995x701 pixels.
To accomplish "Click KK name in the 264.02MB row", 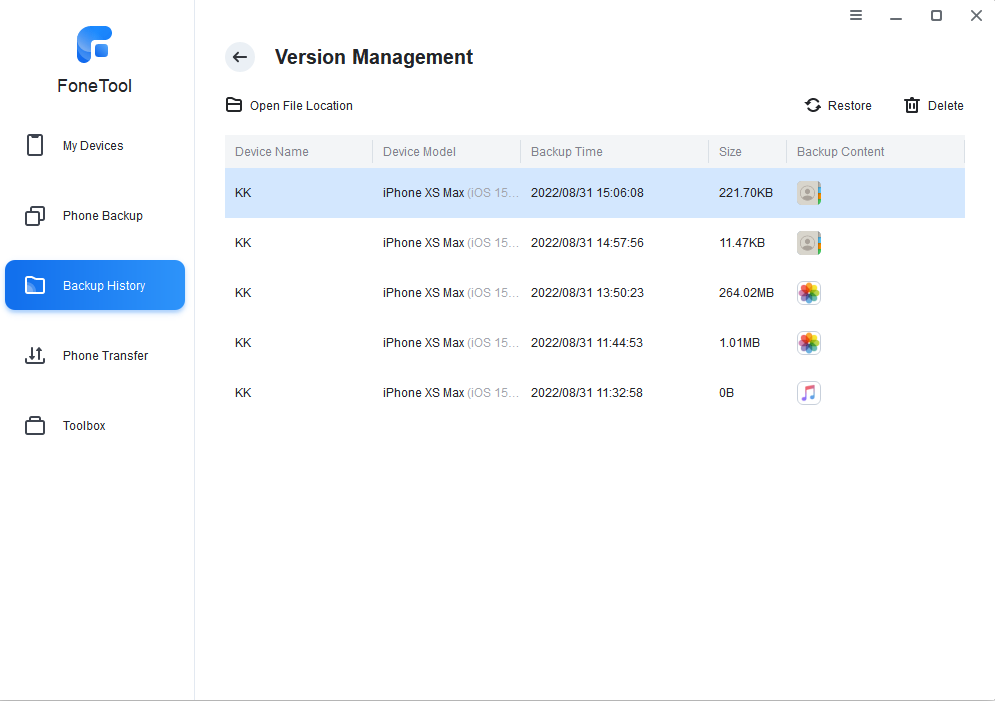I will pos(243,293).
